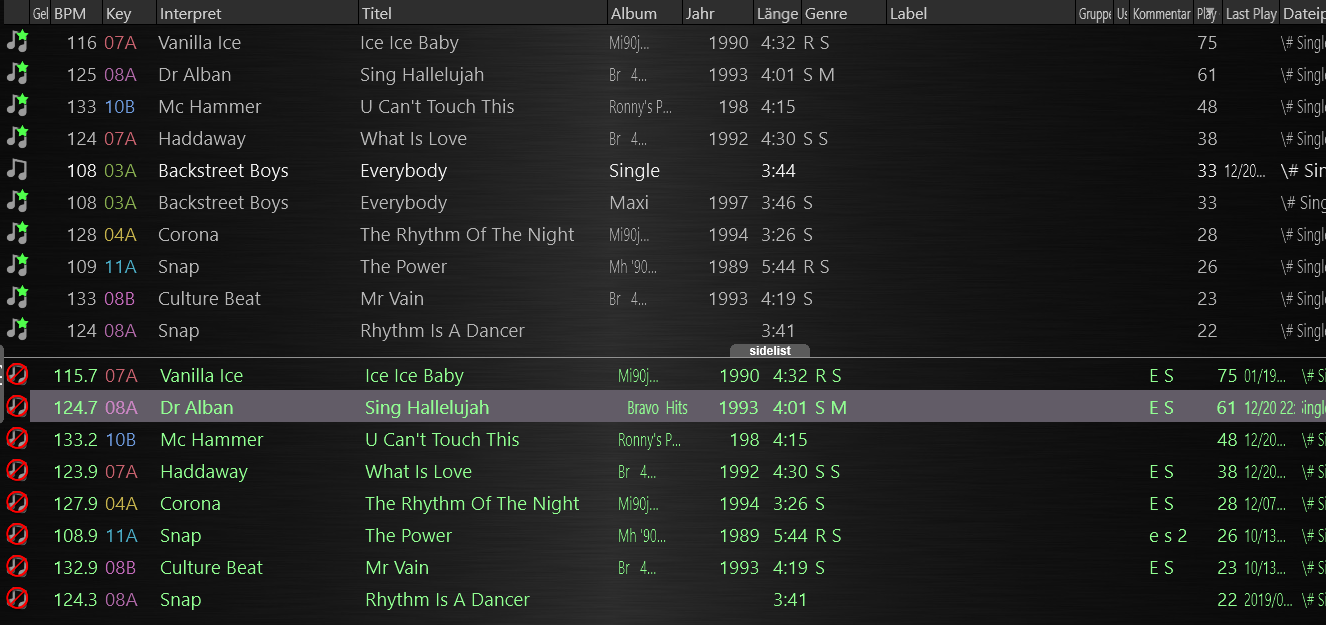Select the Dr Alban row in the sidelist
The width and height of the screenshot is (1326, 625).
coord(678,407)
